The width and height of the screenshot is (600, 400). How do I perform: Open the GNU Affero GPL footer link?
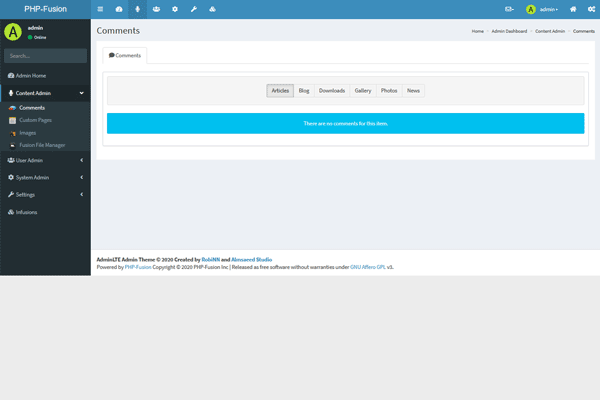pyautogui.click(x=368, y=267)
